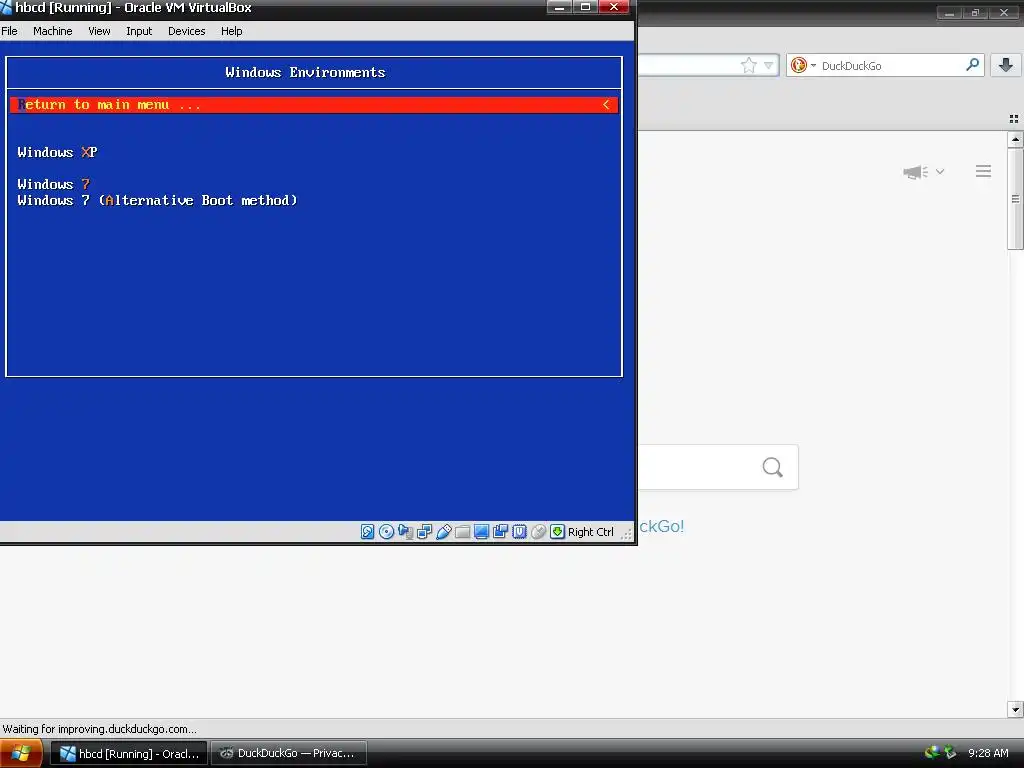This screenshot has width=1024, height=768.
Task: Click the USB devices icon in VirtualBox status bar
Action: tap(443, 532)
